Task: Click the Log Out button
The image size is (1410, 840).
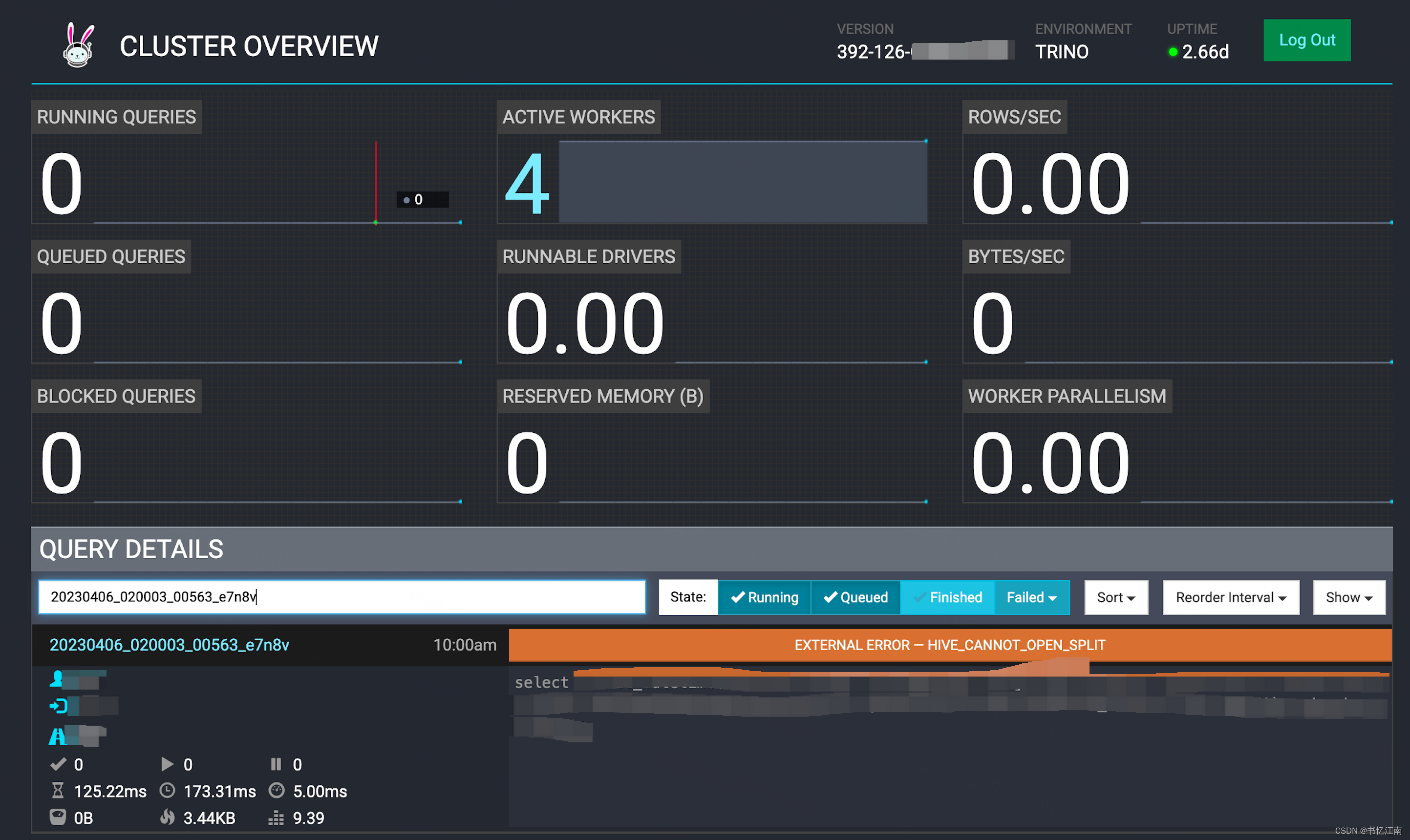Action: pyautogui.click(x=1306, y=40)
